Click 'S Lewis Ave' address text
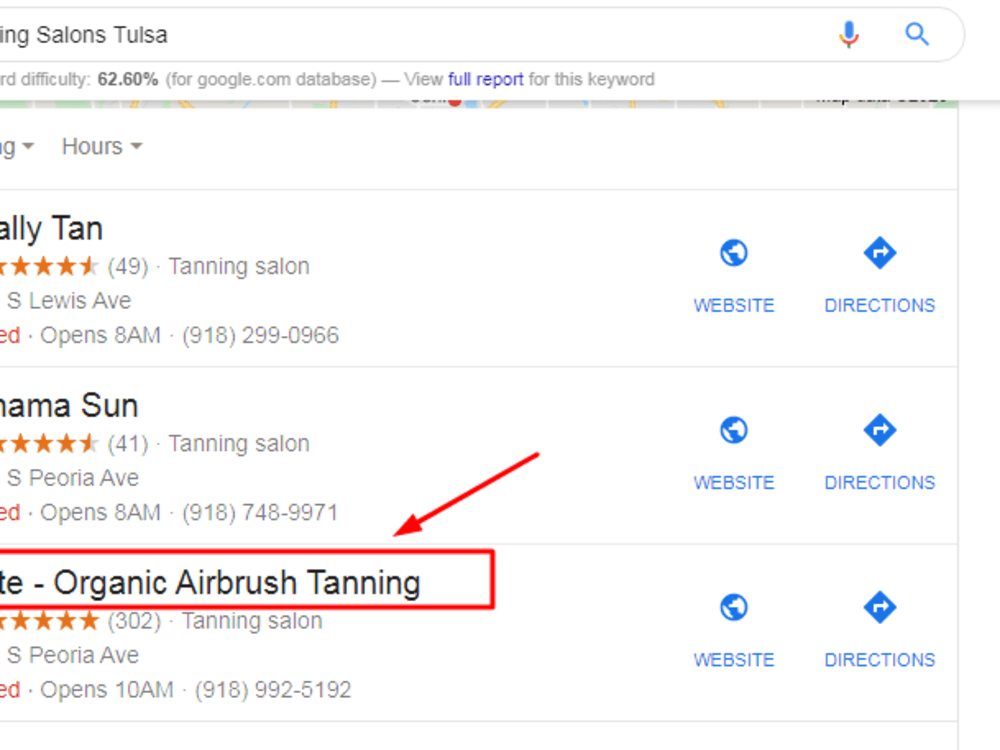Image resolution: width=1000 pixels, height=750 pixels. [x=69, y=300]
